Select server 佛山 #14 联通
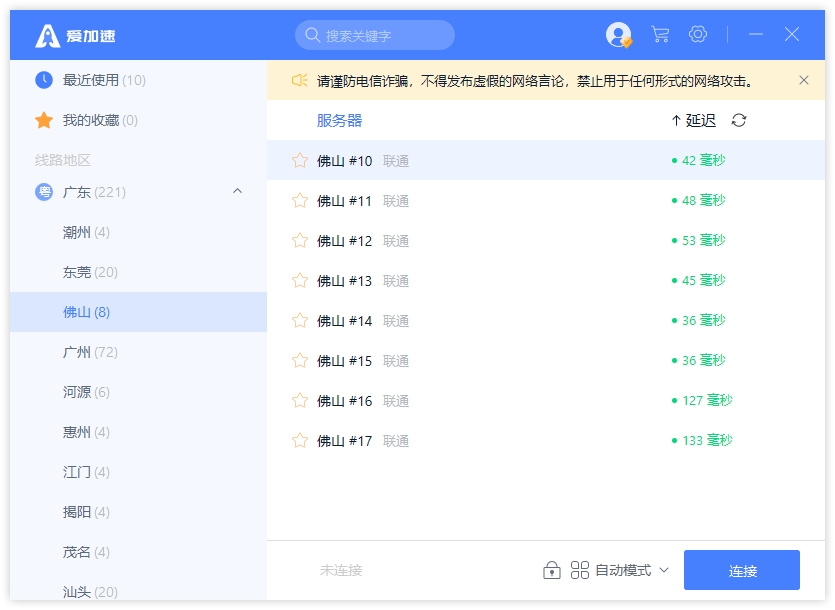 tap(546, 320)
